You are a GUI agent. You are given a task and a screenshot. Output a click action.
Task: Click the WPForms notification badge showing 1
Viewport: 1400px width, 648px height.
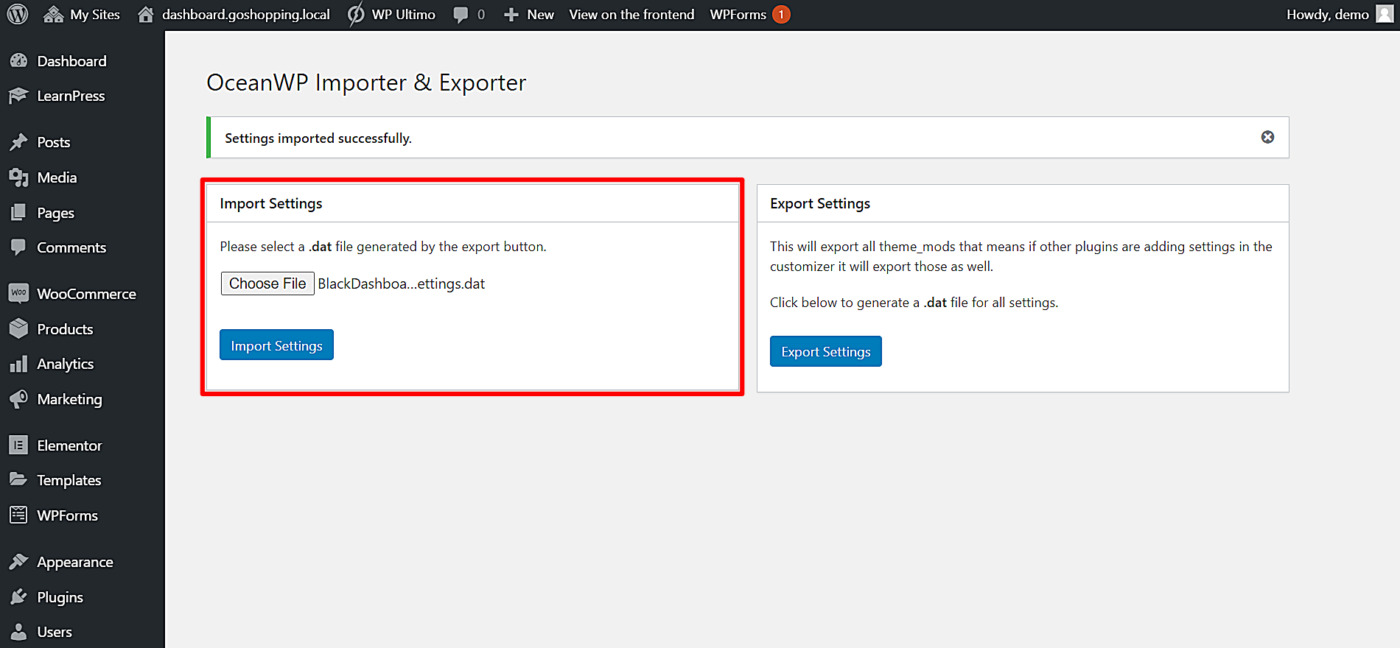[x=781, y=15]
